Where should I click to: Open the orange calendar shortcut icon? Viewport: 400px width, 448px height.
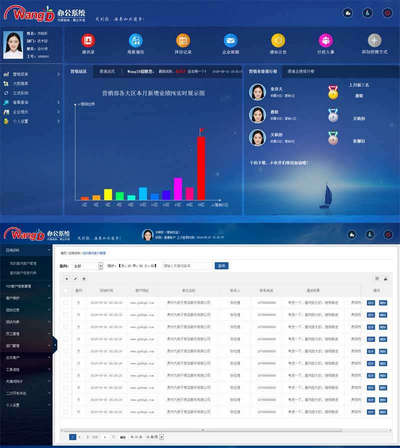point(183,41)
